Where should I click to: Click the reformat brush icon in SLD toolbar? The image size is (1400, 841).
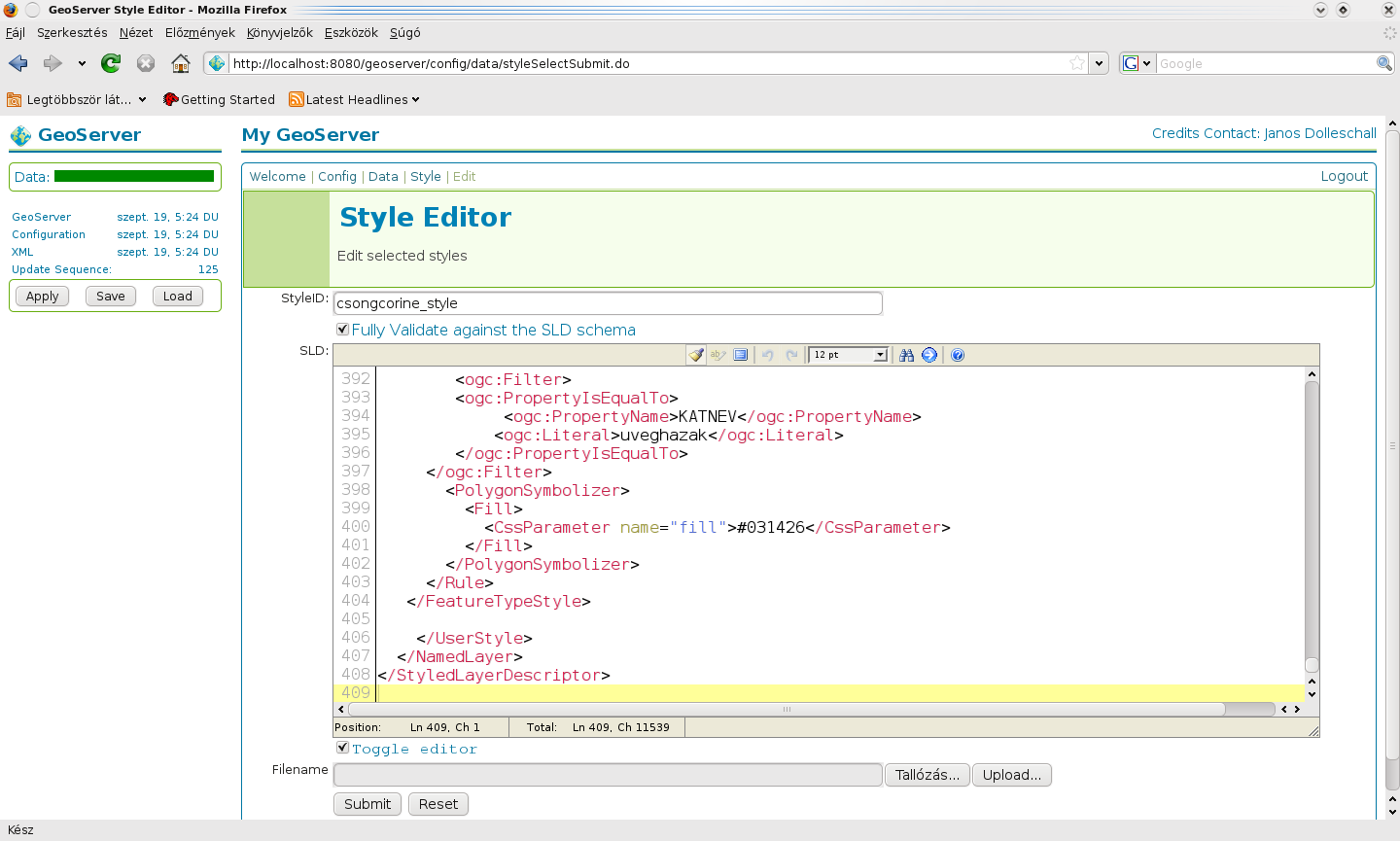(x=696, y=355)
